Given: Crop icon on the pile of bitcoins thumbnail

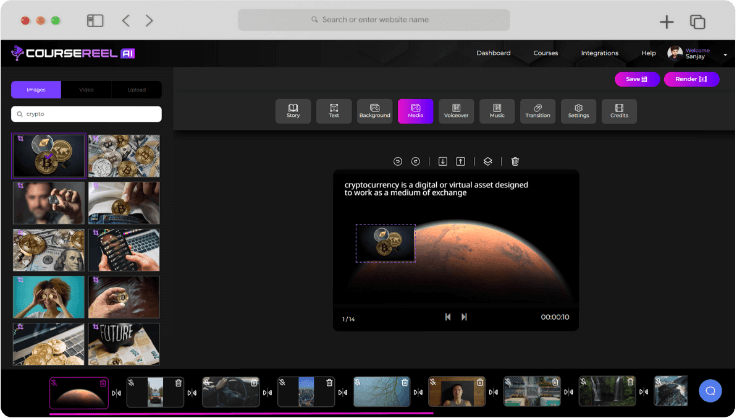Looking at the screenshot, I should tap(95, 139).
